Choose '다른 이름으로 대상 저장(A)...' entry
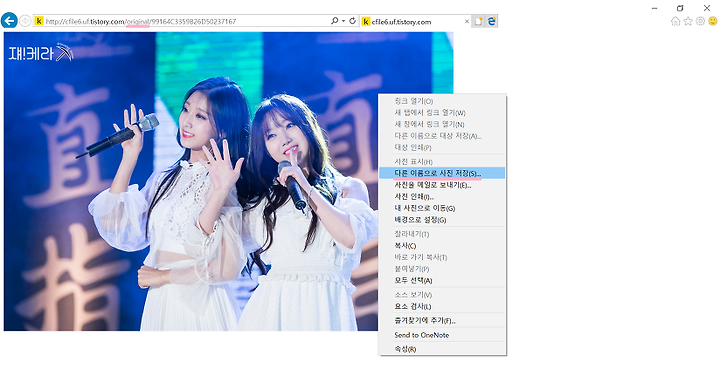This screenshot has height=382, width=720. tap(442, 136)
